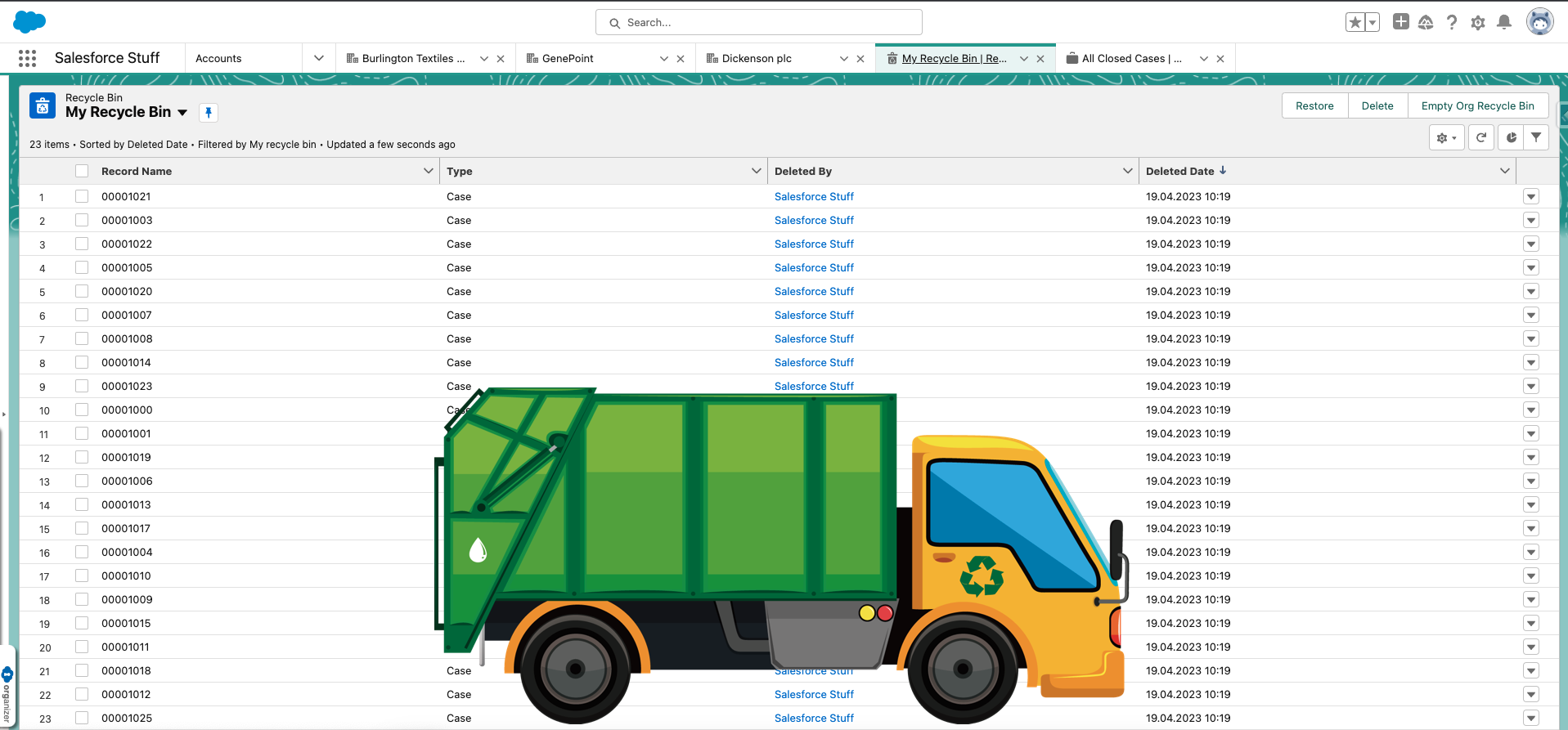The image size is (1568, 730).
Task: Open the Setup gear icon in header
Action: 1478,22
